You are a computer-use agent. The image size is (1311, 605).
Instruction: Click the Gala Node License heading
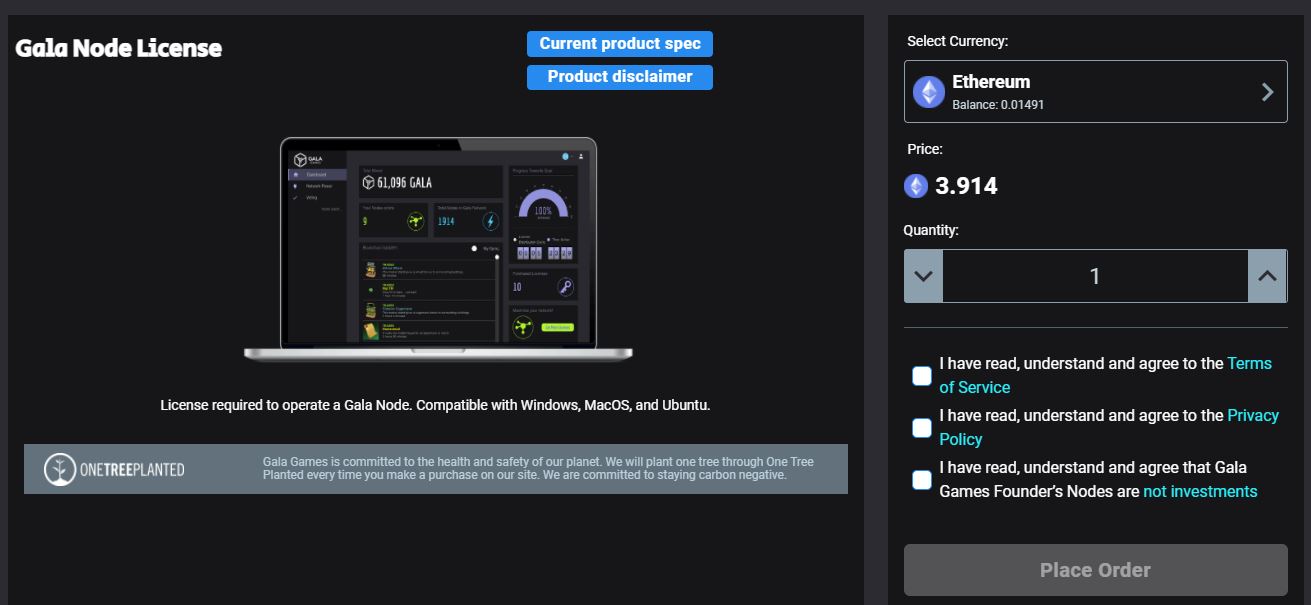tap(118, 48)
